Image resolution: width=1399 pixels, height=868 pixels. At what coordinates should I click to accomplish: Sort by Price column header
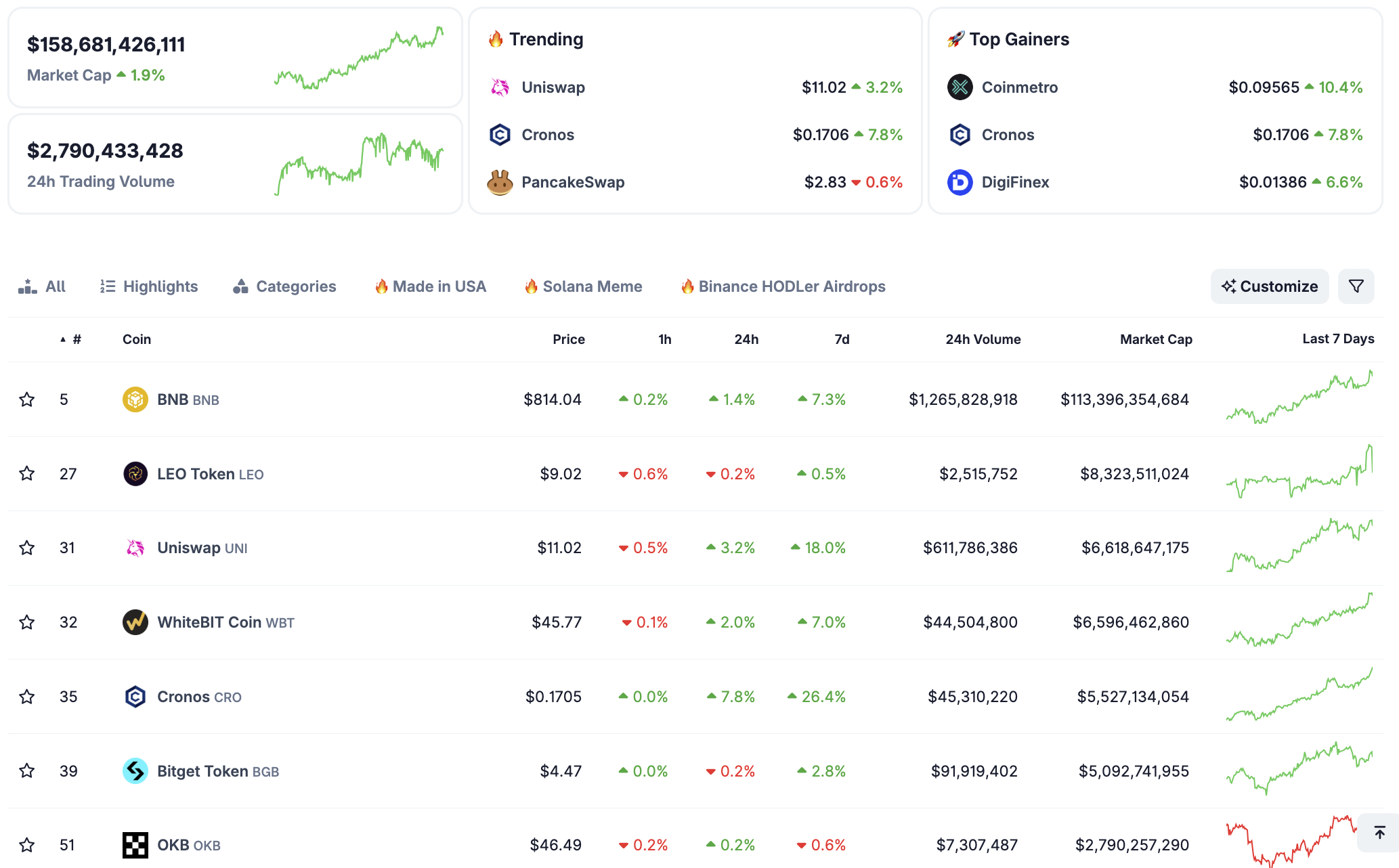point(569,339)
